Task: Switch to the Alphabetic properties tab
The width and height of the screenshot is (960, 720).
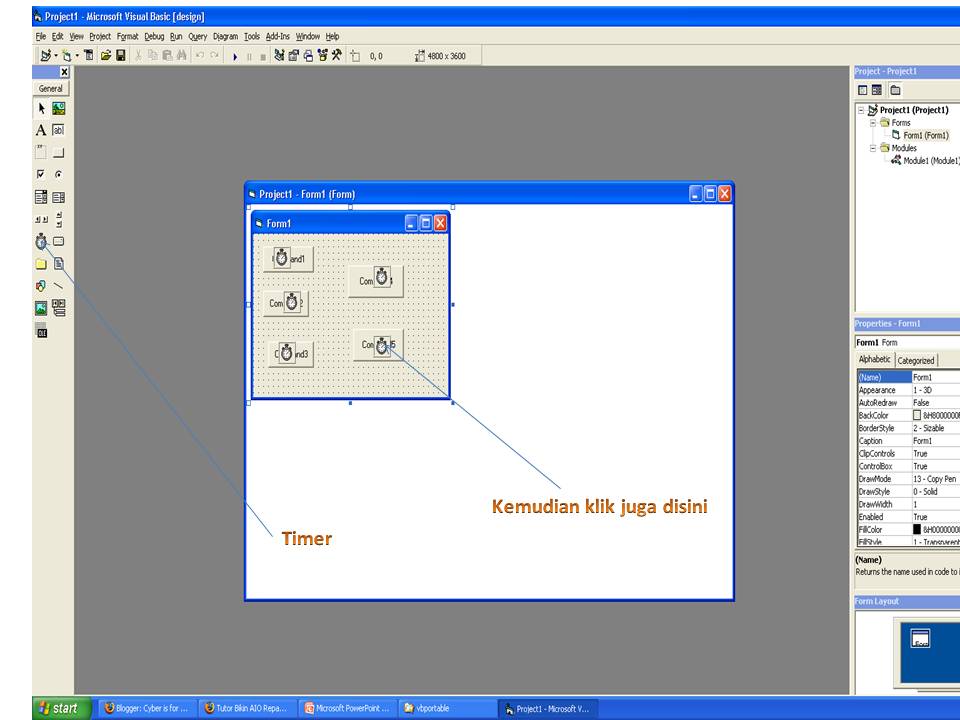Action: pos(874,359)
